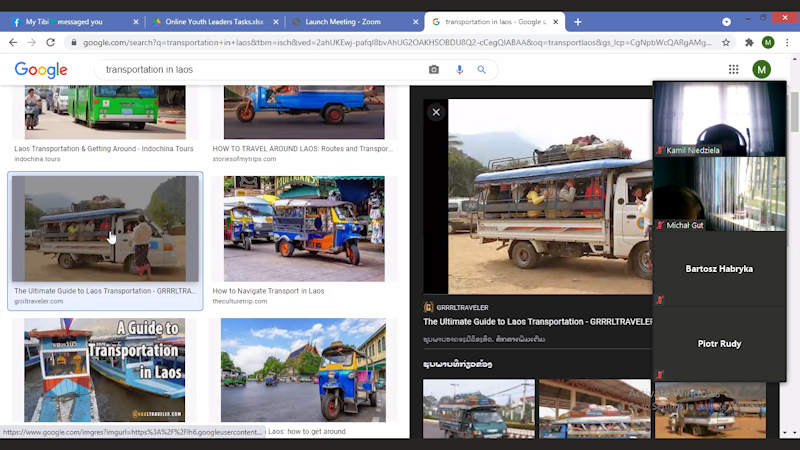Open the theculturetrip.com source link

pos(239,301)
